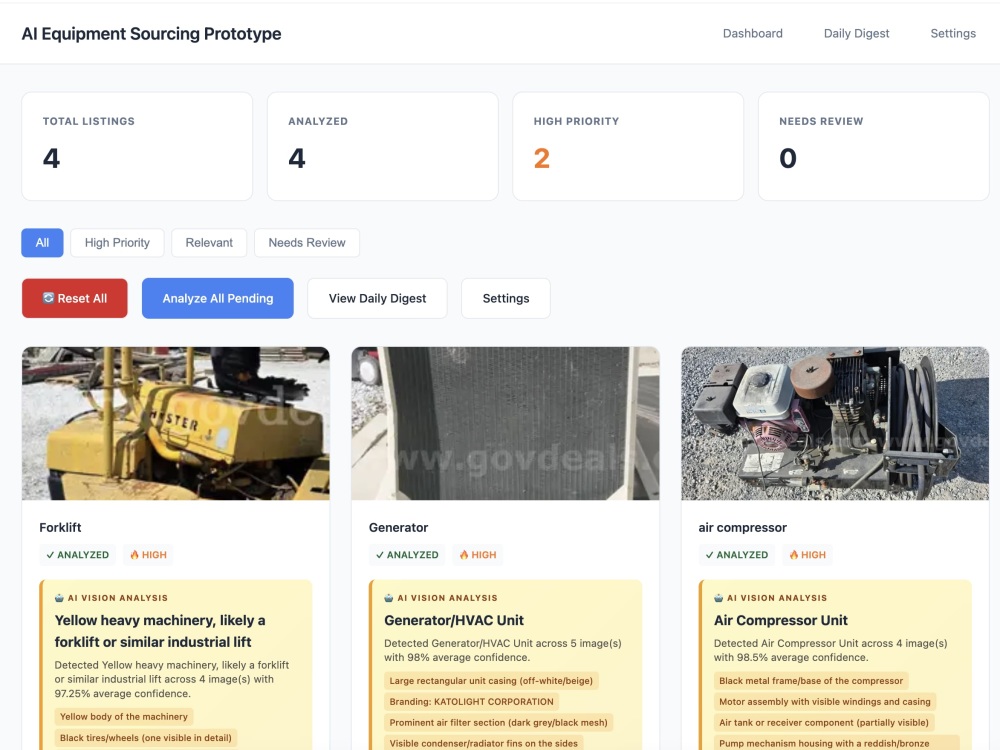Filter listings by Relevant

(x=209, y=242)
